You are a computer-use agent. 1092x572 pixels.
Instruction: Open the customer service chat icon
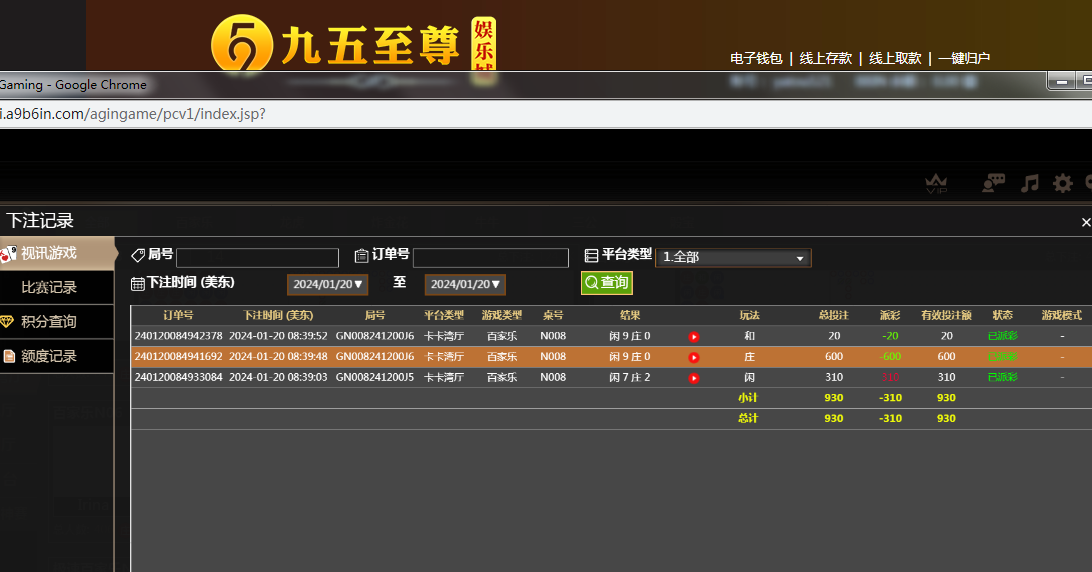pyautogui.click(x=993, y=183)
